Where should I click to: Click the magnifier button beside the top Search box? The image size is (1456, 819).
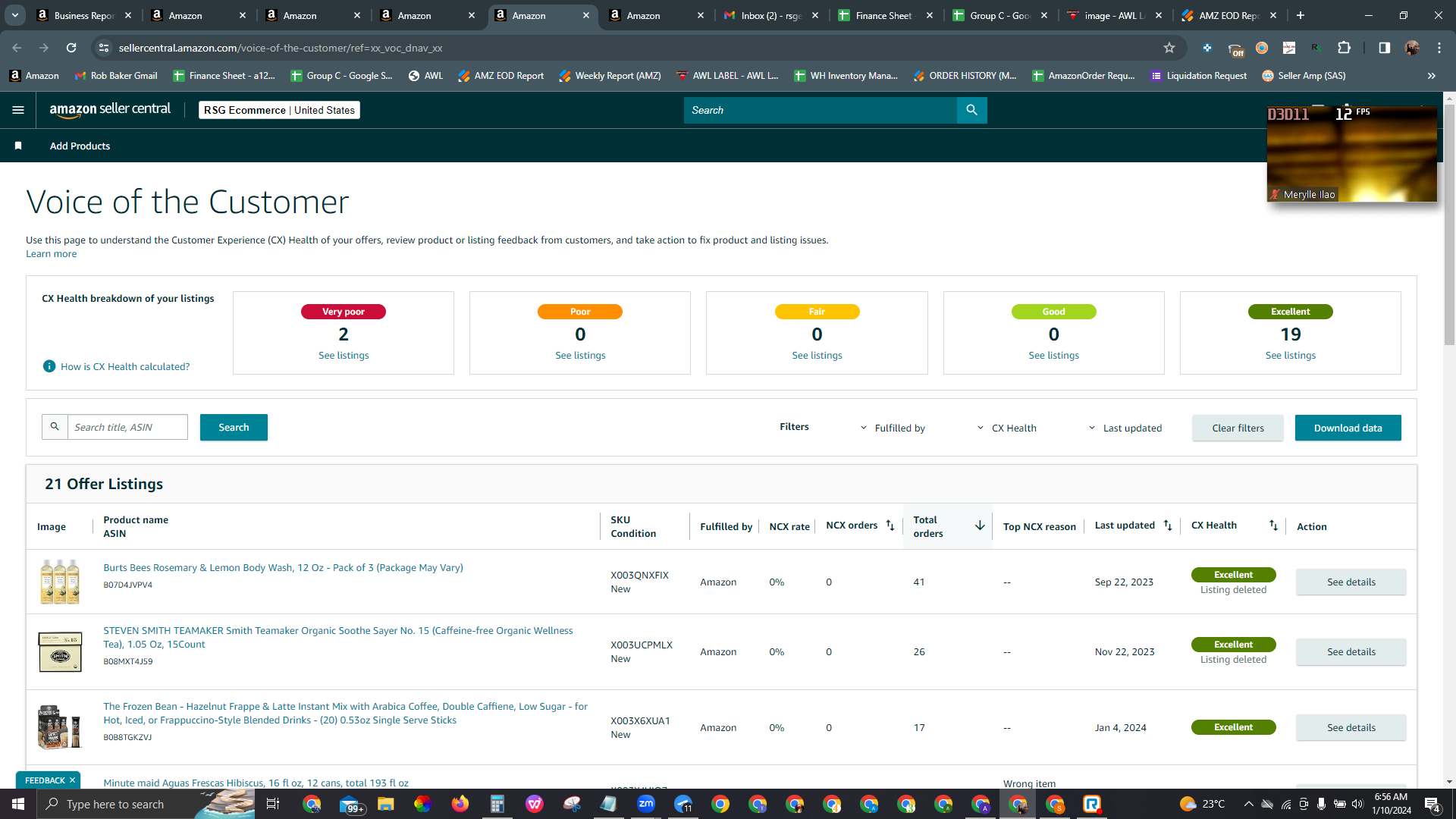[x=971, y=110]
